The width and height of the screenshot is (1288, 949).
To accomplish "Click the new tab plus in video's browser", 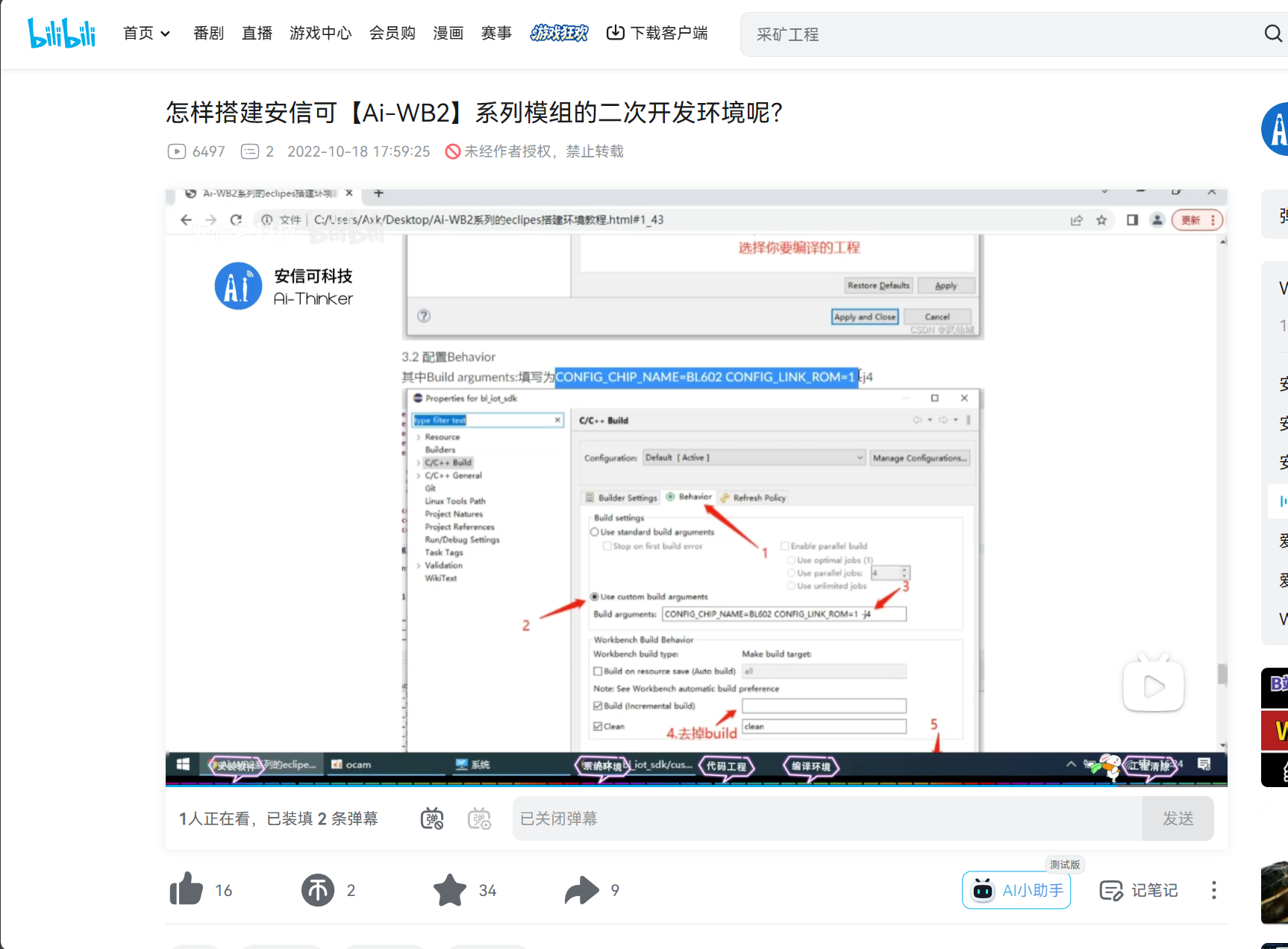I will click(x=378, y=193).
